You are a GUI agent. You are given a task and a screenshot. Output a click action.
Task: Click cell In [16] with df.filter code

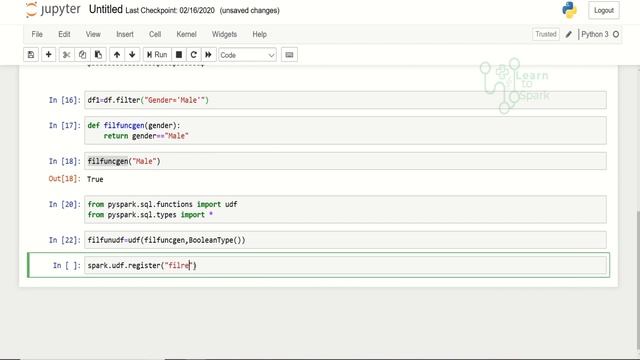tap(345, 100)
